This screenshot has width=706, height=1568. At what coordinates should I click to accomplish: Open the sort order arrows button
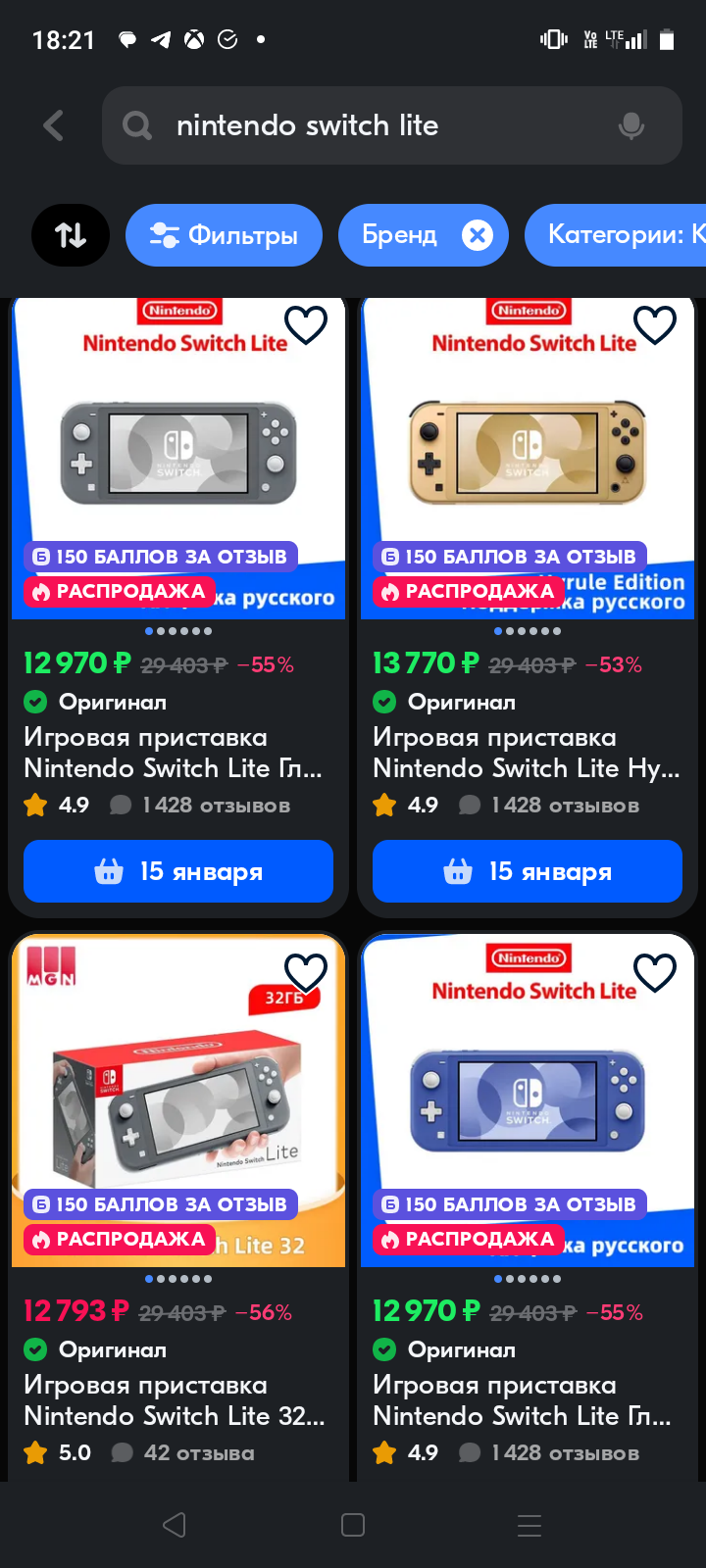(x=71, y=235)
